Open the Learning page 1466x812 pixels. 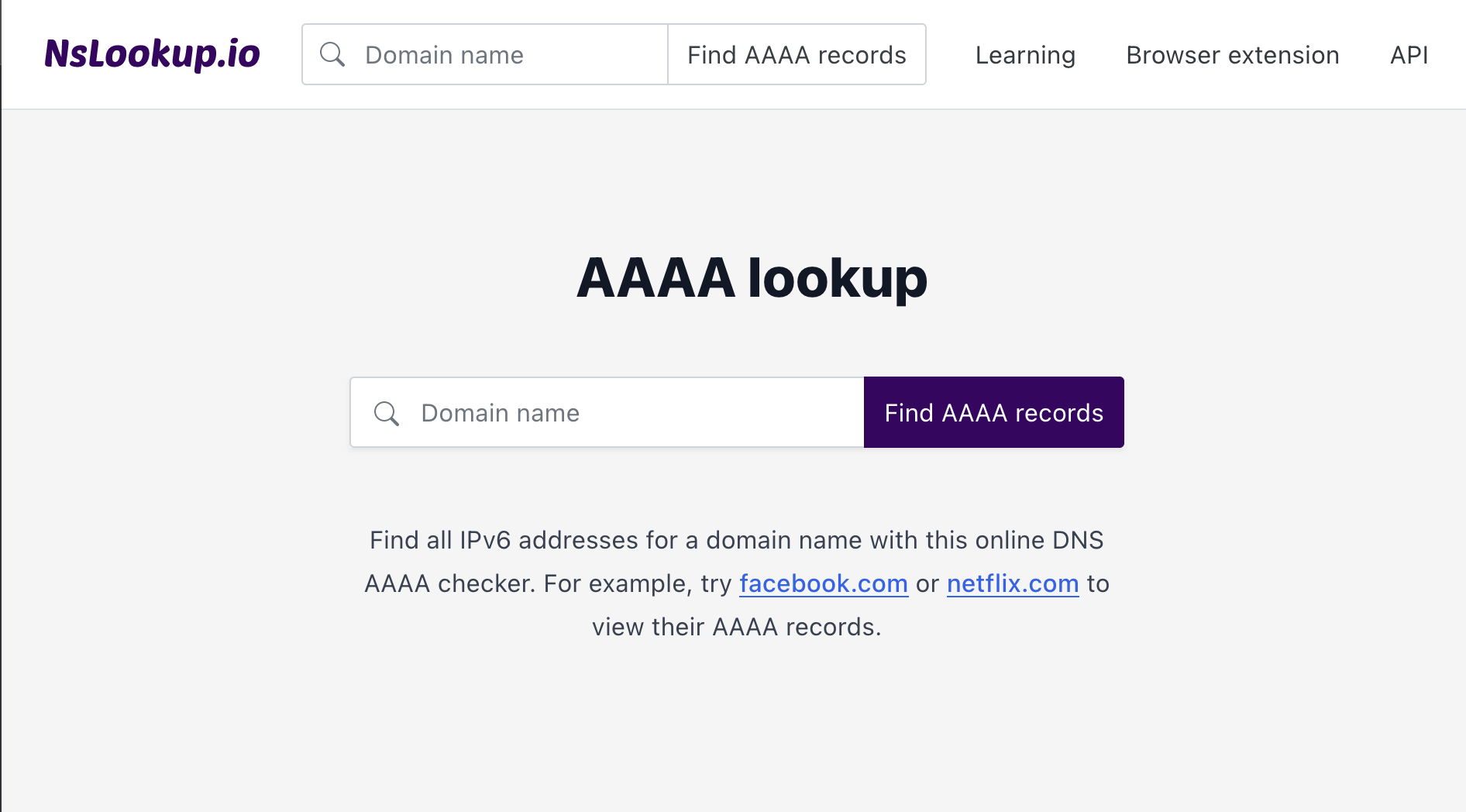click(x=1024, y=54)
